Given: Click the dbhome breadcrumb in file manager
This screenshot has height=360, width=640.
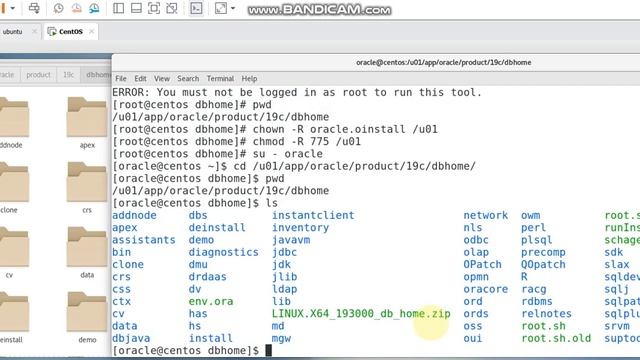Looking at the screenshot, I should pos(97,75).
